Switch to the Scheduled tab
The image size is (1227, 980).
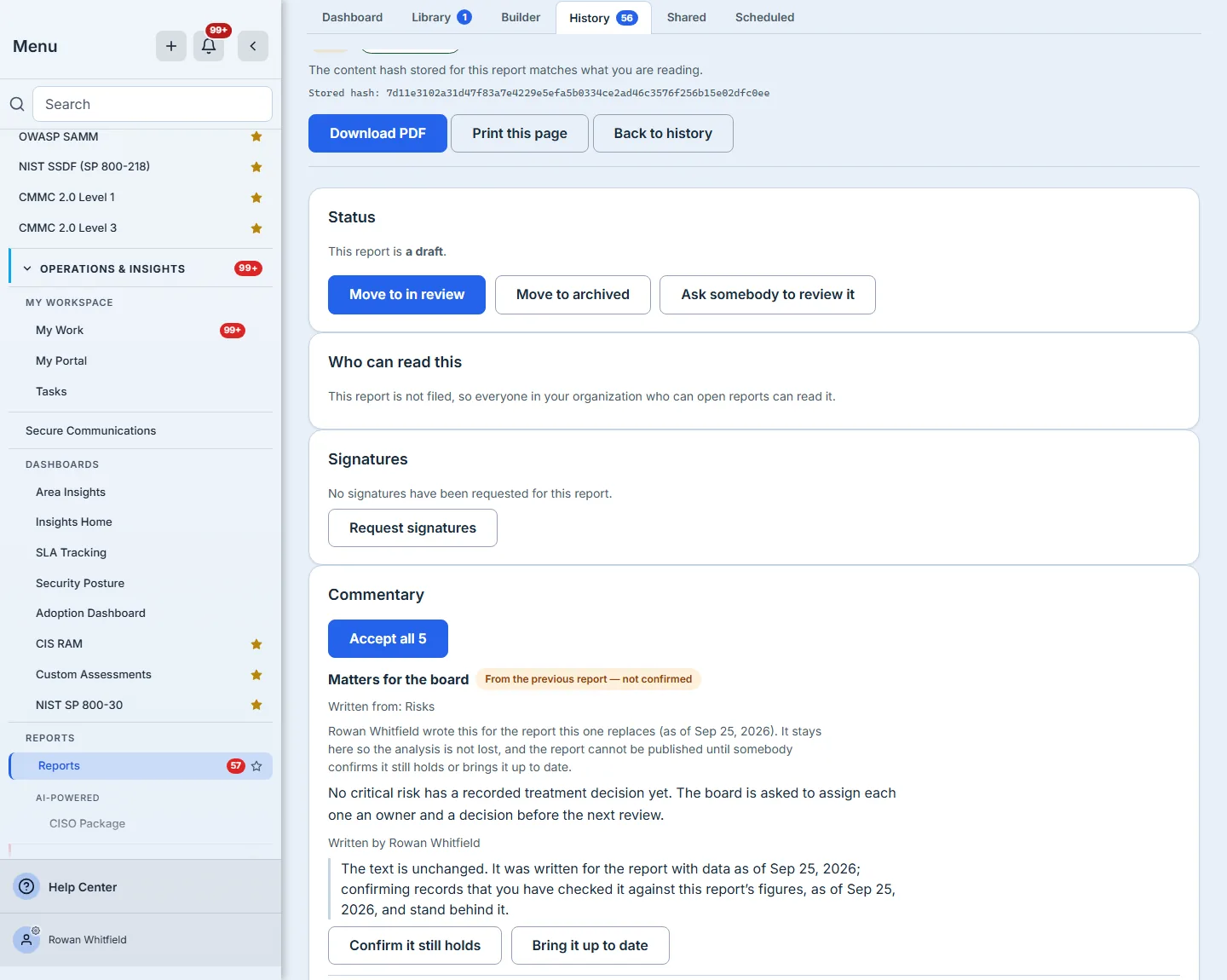[764, 17]
